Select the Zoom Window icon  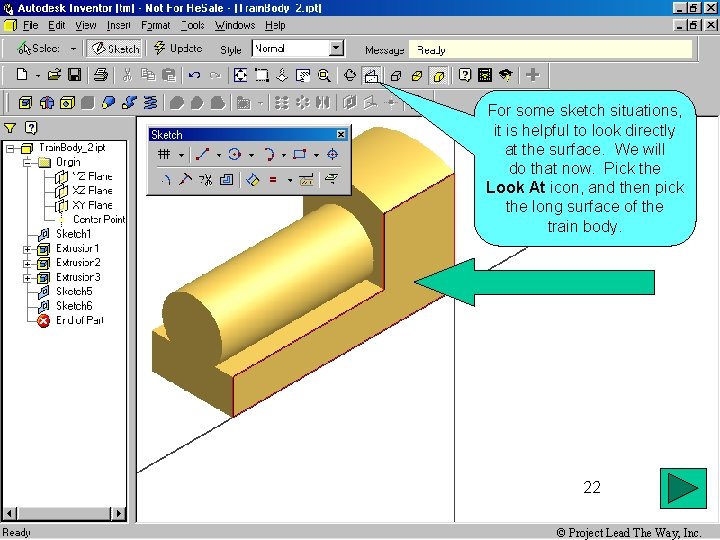coord(262,75)
